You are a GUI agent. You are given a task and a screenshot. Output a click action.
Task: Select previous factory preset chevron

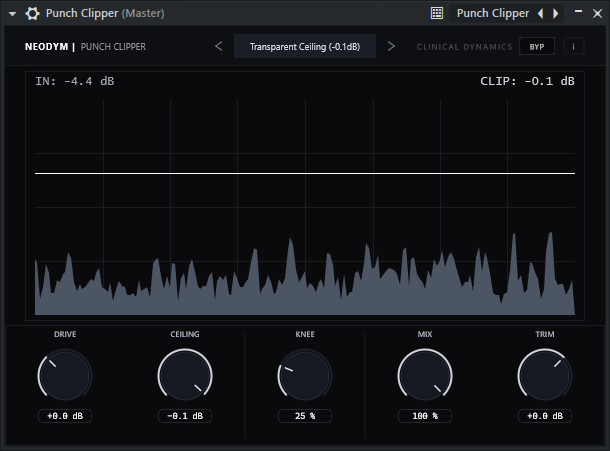pos(219,46)
